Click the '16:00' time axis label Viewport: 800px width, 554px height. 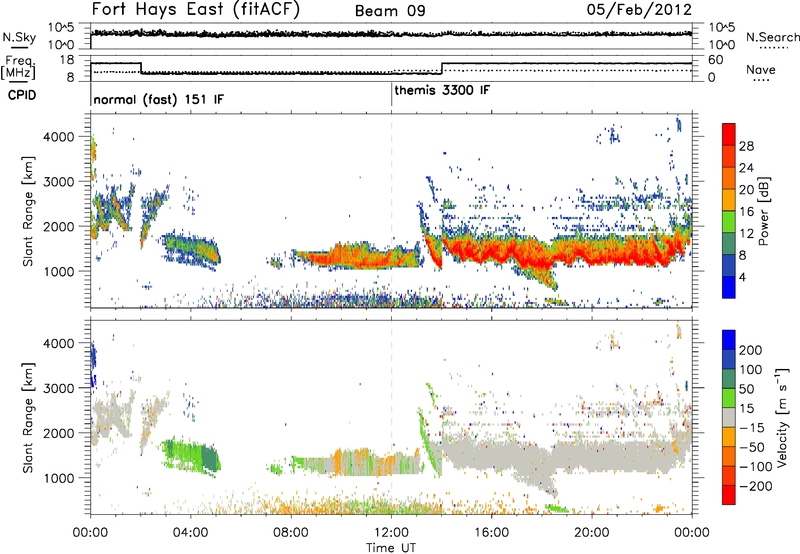point(491,533)
